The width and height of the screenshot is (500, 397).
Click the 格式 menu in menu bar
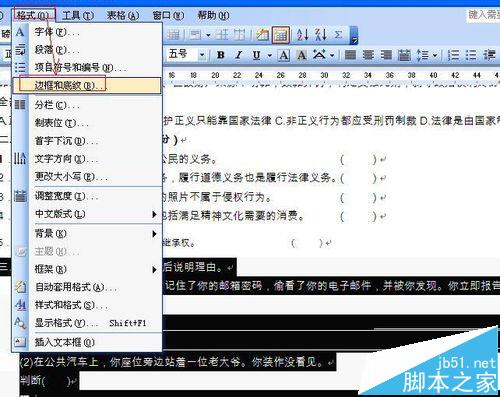click(33, 15)
